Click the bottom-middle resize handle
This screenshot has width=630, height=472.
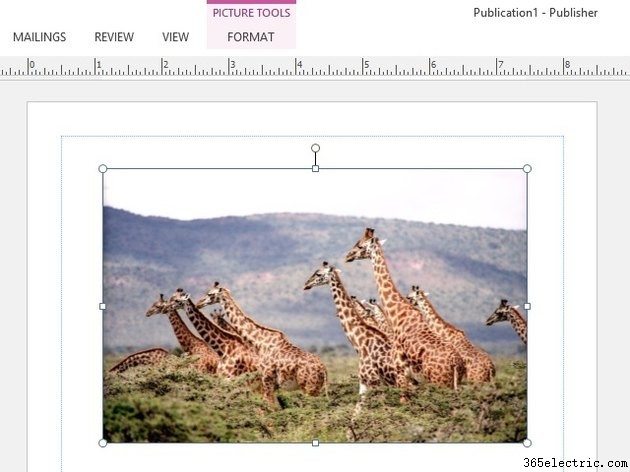tap(315, 443)
